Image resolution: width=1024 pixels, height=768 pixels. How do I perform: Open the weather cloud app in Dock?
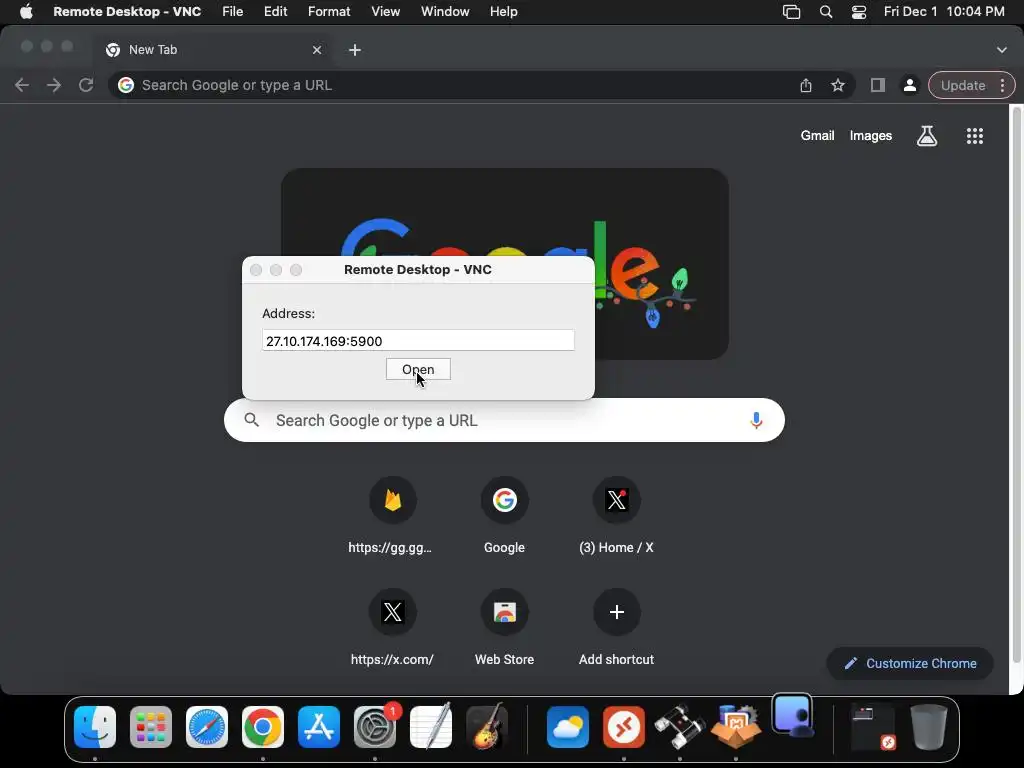click(568, 727)
